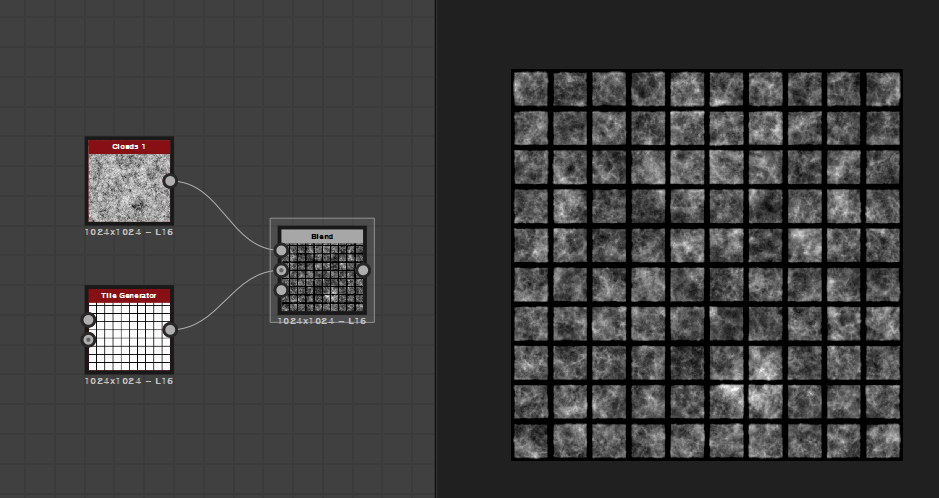Viewport: 939px width, 498px height.
Task: Click the Tile Generator title bar
Action: click(129, 296)
